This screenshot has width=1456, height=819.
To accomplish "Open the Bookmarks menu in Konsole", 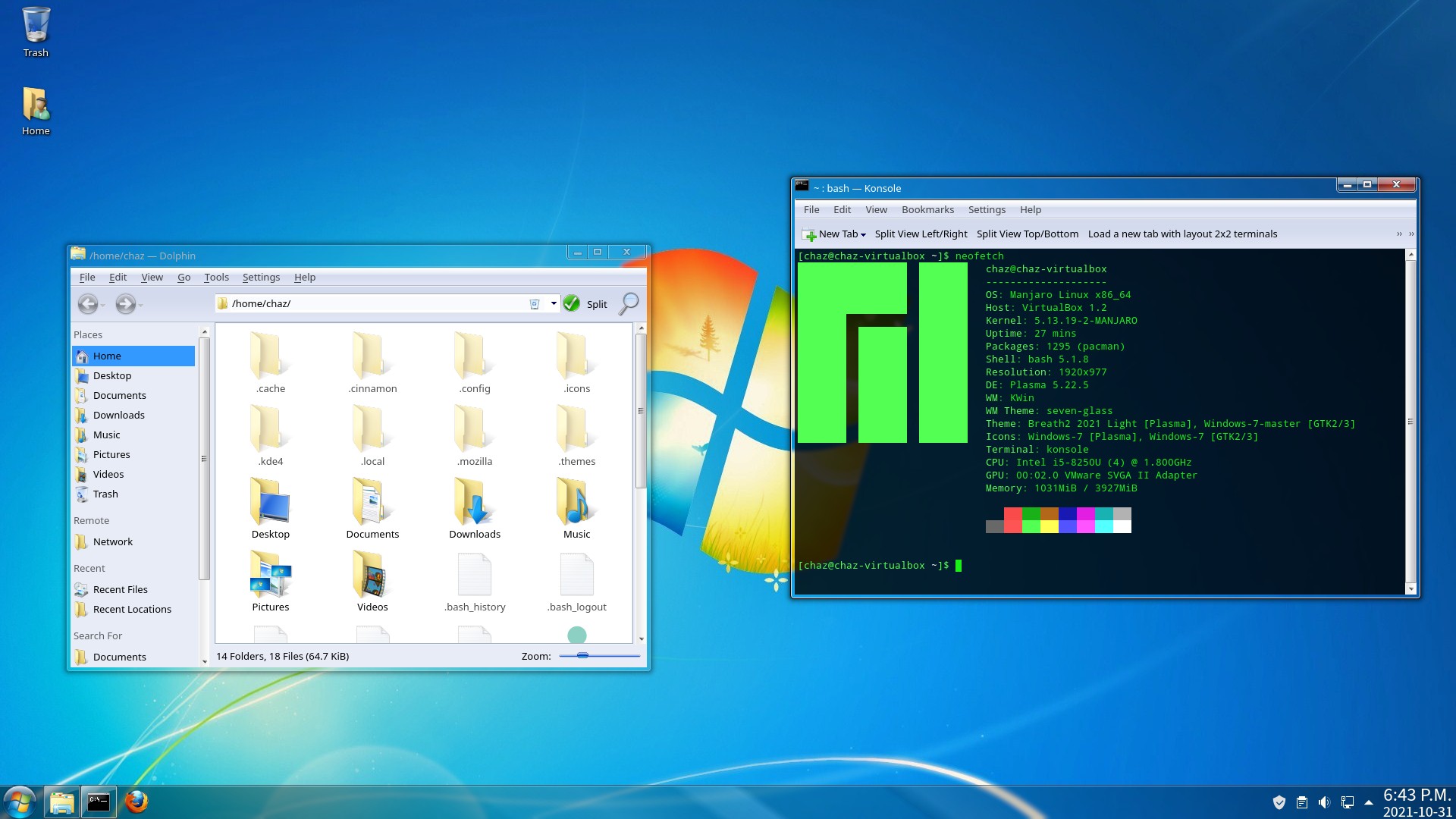I will pyautogui.click(x=927, y=210).
